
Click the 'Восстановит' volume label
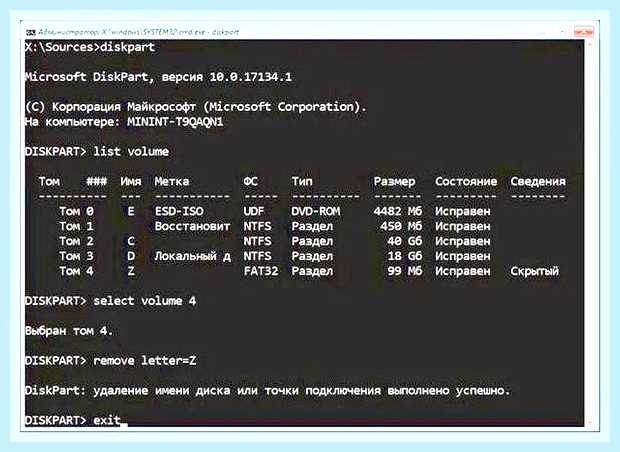click(x=193, y=227)
